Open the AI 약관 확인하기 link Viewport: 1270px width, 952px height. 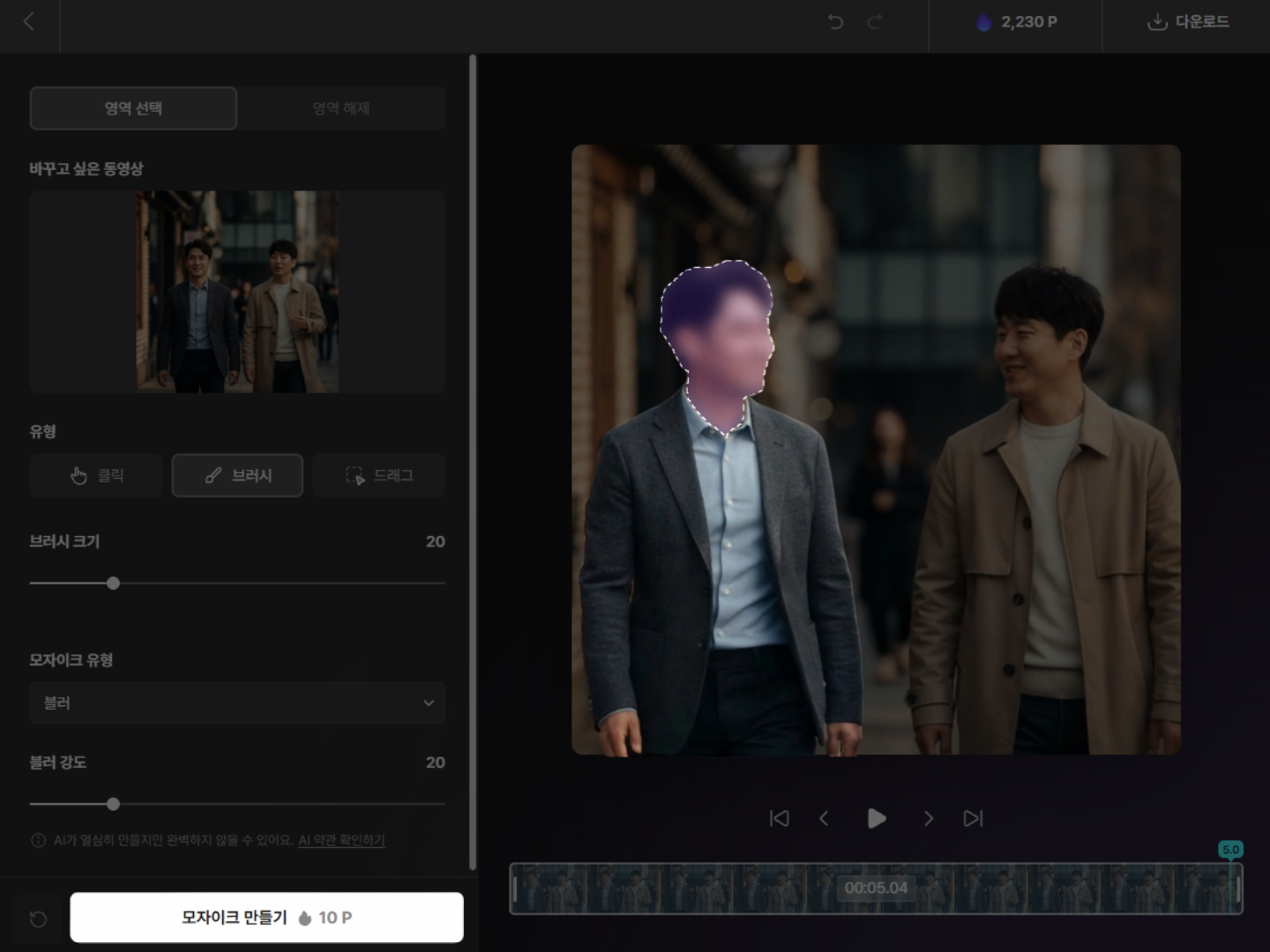click(x=341, y=840)
